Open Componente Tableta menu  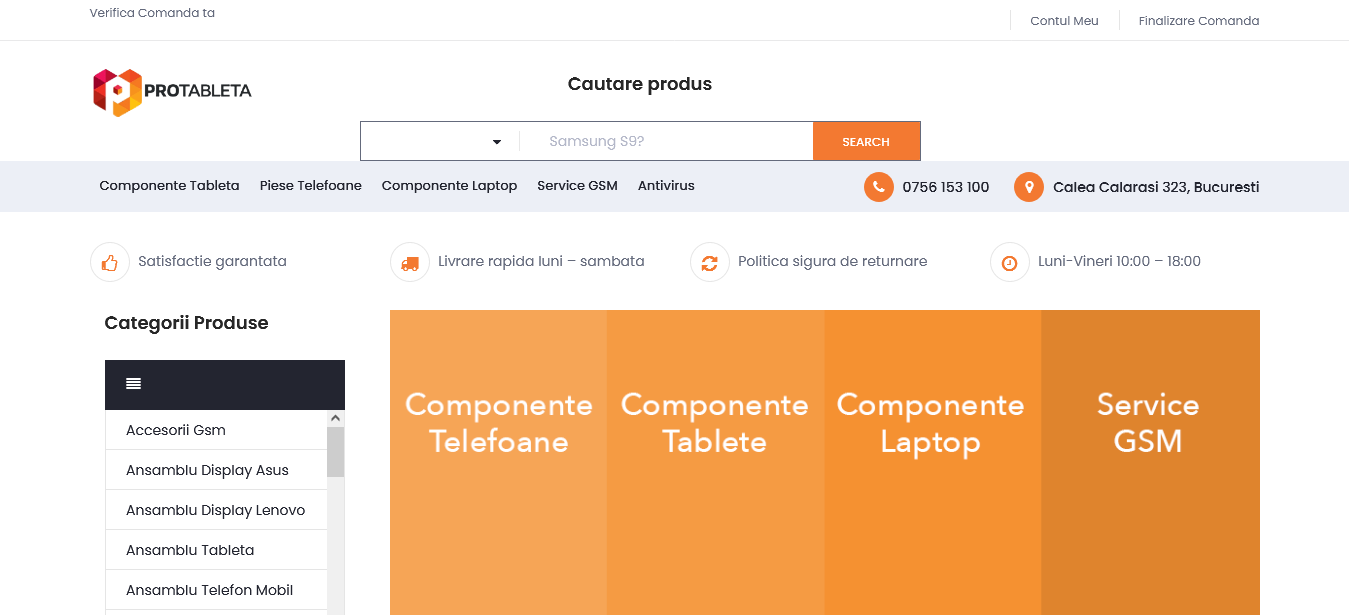[x=169, y=186]
